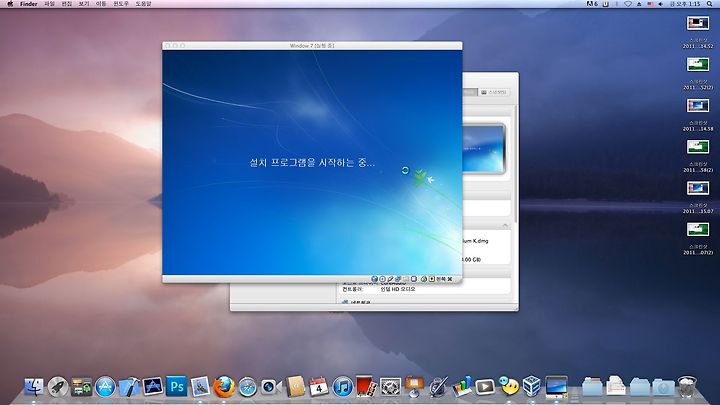Click the volume speaker icon in menu bar
This screenshot has width=720, height=405.
click(660, 4)
